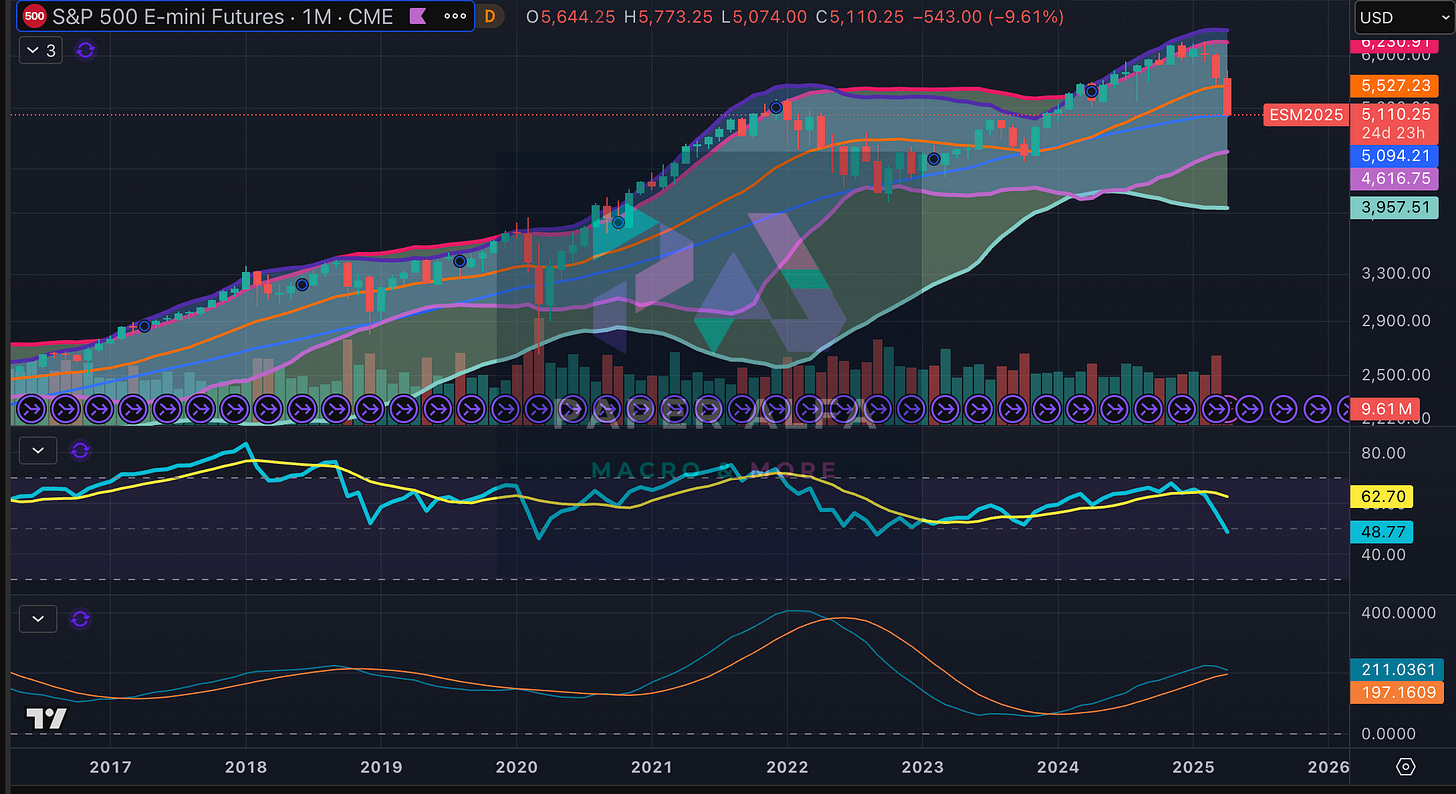This screenshot has width=1456, height=794.
Task: Click purple sync icon in MACD pane
Action: 80,619
